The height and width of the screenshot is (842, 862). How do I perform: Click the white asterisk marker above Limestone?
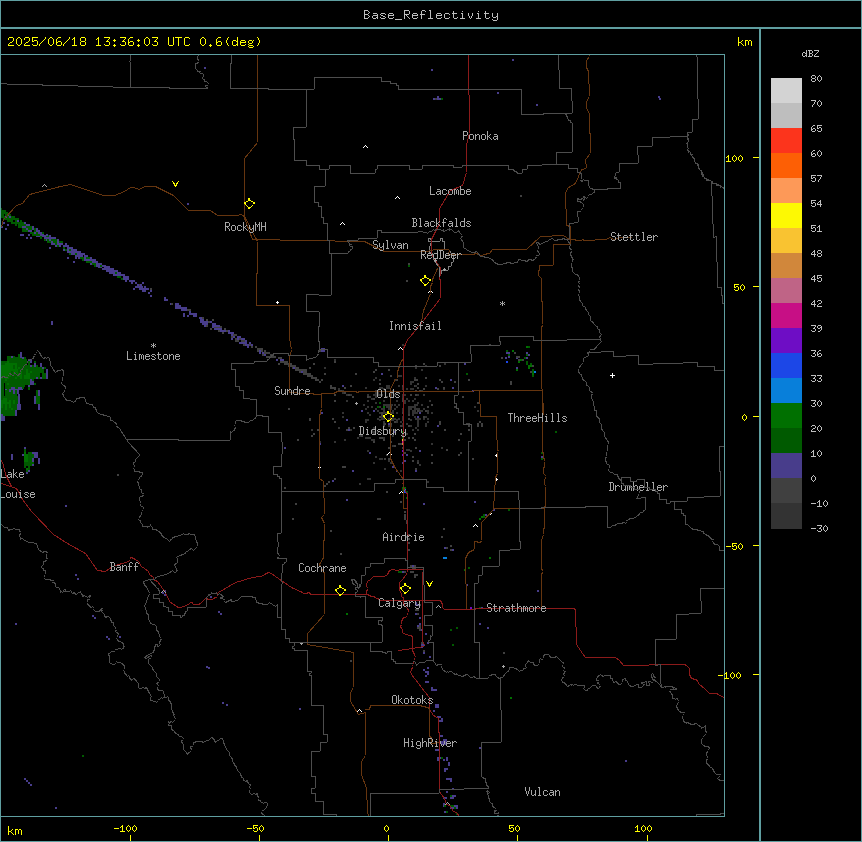153,345
